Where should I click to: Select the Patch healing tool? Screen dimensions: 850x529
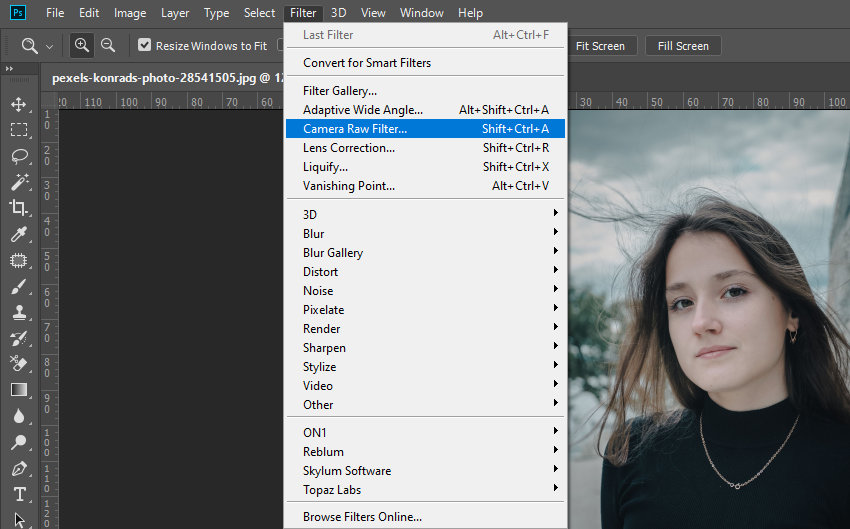point(19,260)
